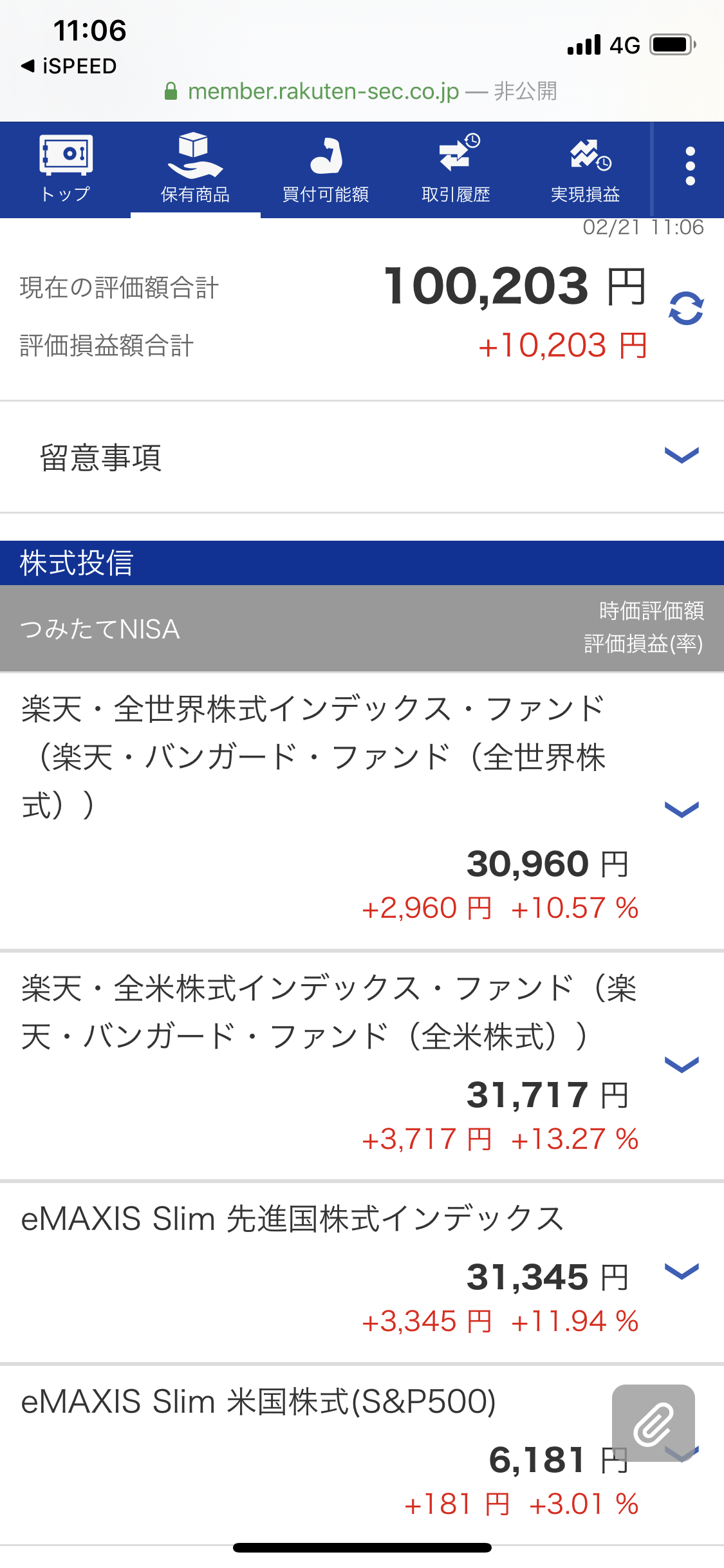
Task: Tap the safe icon for Top page
Action: [66, 154]
